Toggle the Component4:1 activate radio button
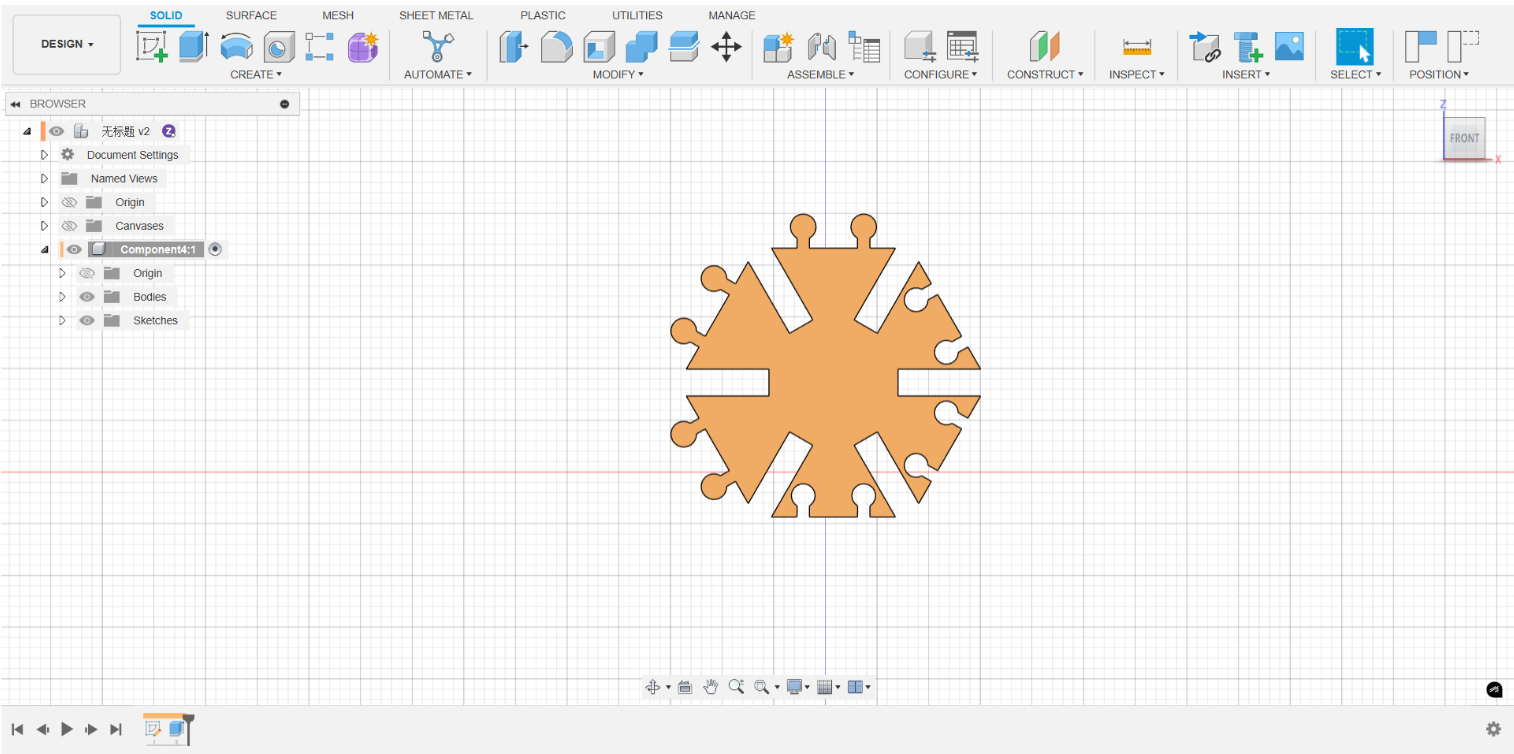The height and width of the screenshot is (754, 1514). [x=215, y=249]
